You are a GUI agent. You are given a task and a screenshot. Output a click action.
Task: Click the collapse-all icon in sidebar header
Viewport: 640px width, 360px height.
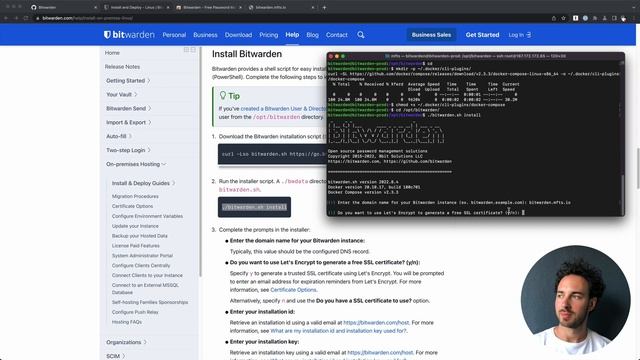[x=193, y=50]
